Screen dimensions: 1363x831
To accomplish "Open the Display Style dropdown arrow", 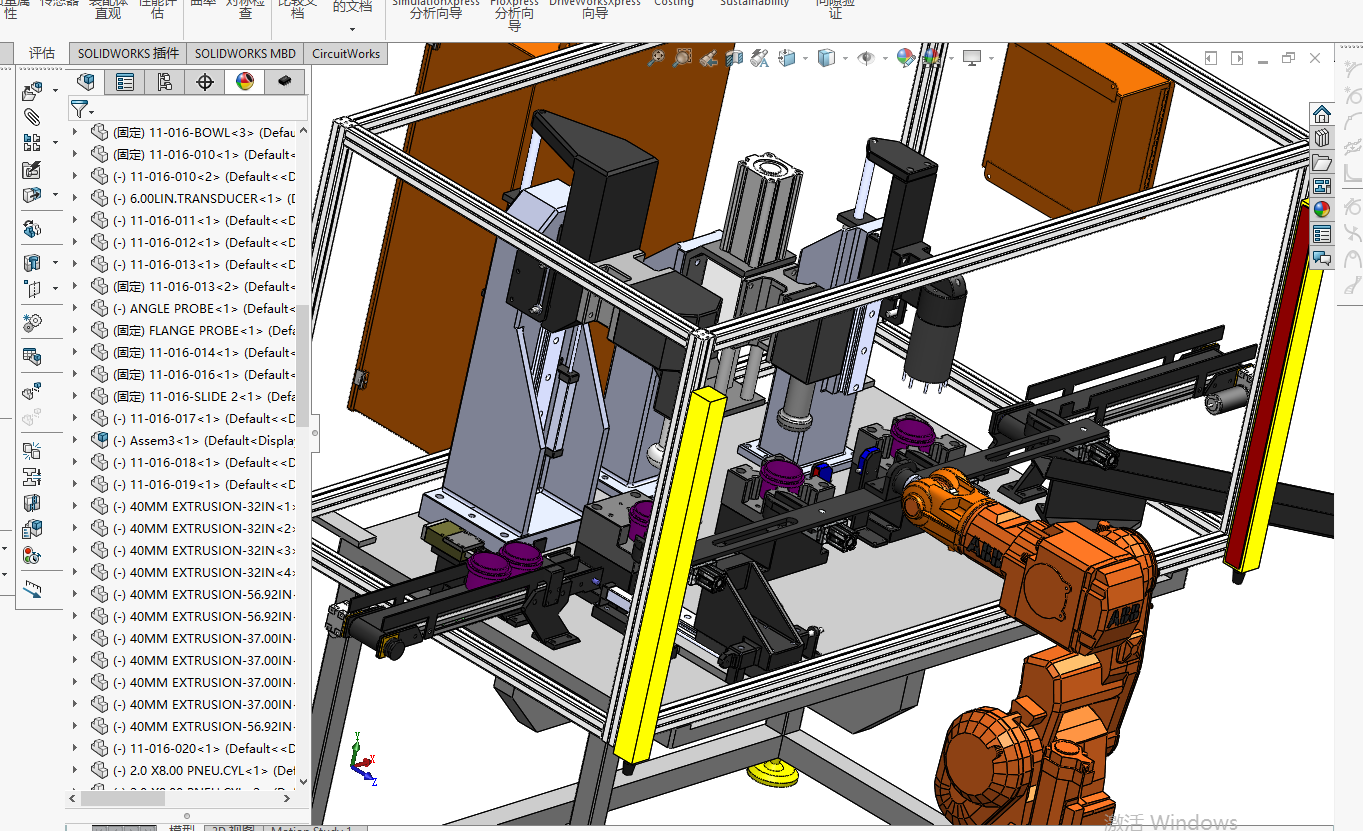I will [844, 58].
